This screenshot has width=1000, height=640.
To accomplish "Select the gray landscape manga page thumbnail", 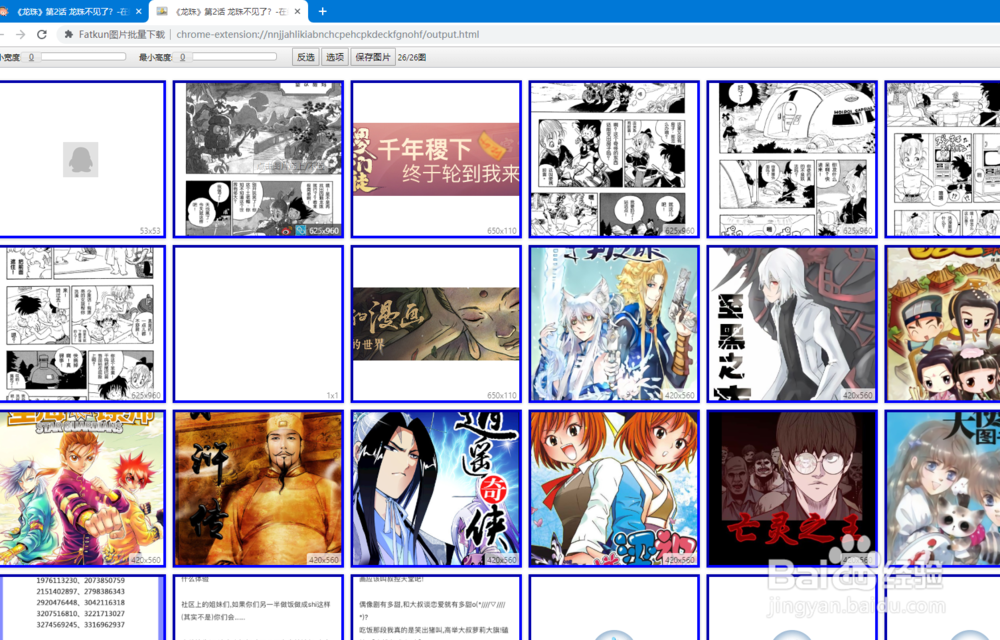I will [258, 159].
